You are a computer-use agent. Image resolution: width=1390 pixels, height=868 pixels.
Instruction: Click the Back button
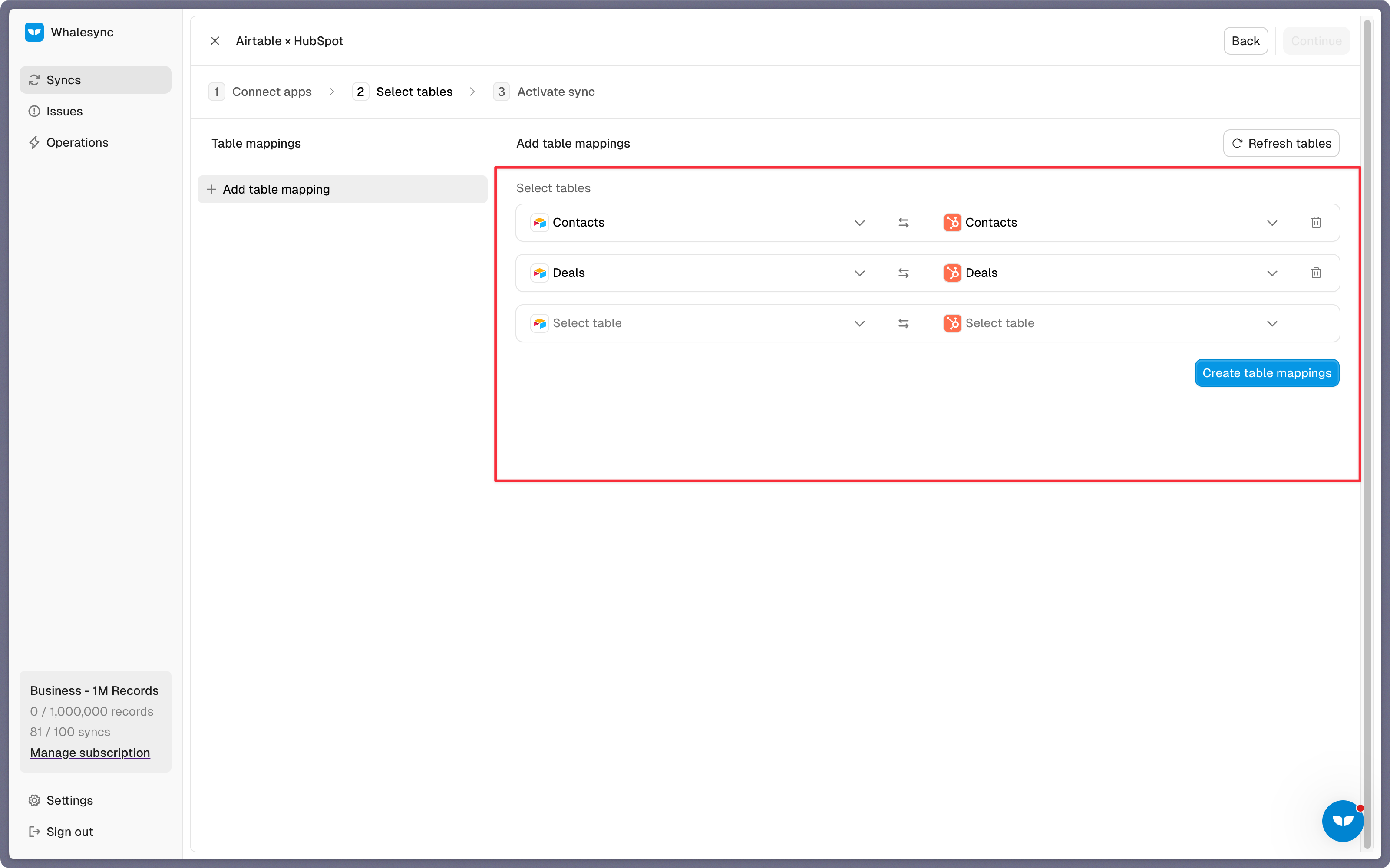[1245, 41]
